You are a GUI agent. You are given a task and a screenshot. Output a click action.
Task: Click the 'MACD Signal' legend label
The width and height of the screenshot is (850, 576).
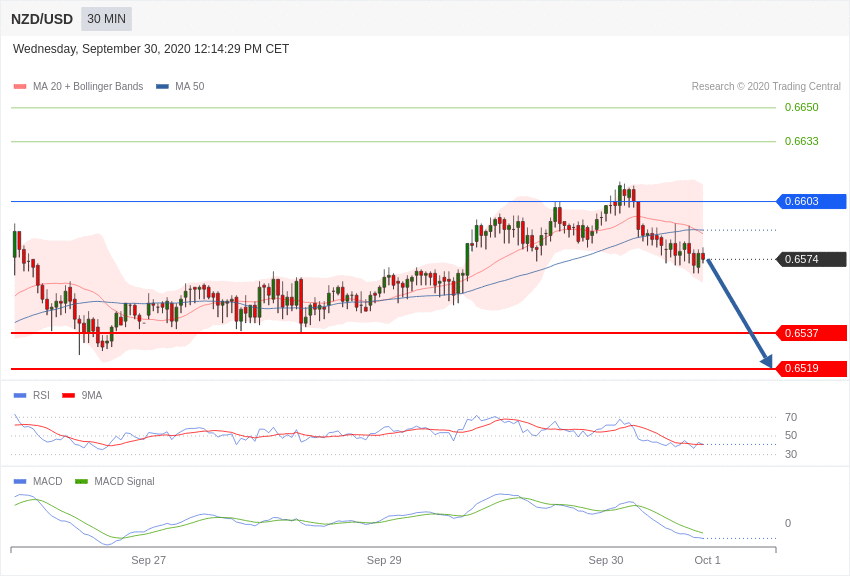[x=124, y=481]
